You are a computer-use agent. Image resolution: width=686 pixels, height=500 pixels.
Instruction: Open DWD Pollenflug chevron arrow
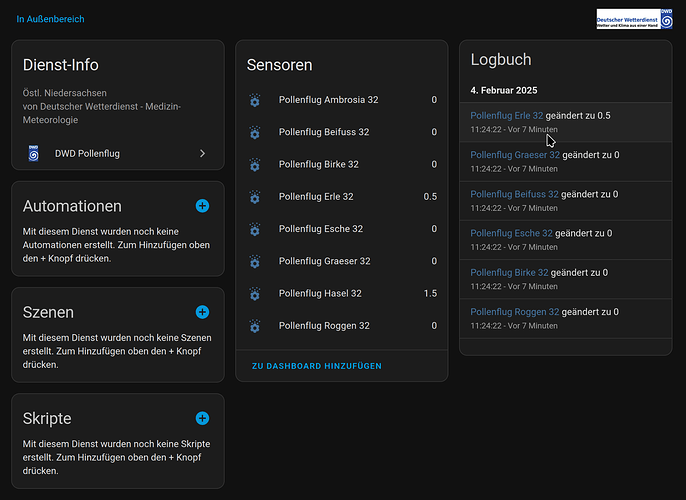(x=202, y=154)
